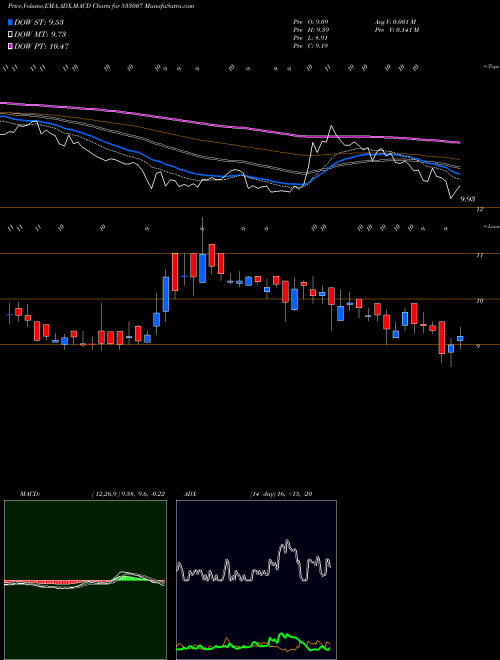The height and width of the screenshot is (660, 500).
Task: Click the 'Pre V: 0.141 M' volume text
Action: [396, 30]
